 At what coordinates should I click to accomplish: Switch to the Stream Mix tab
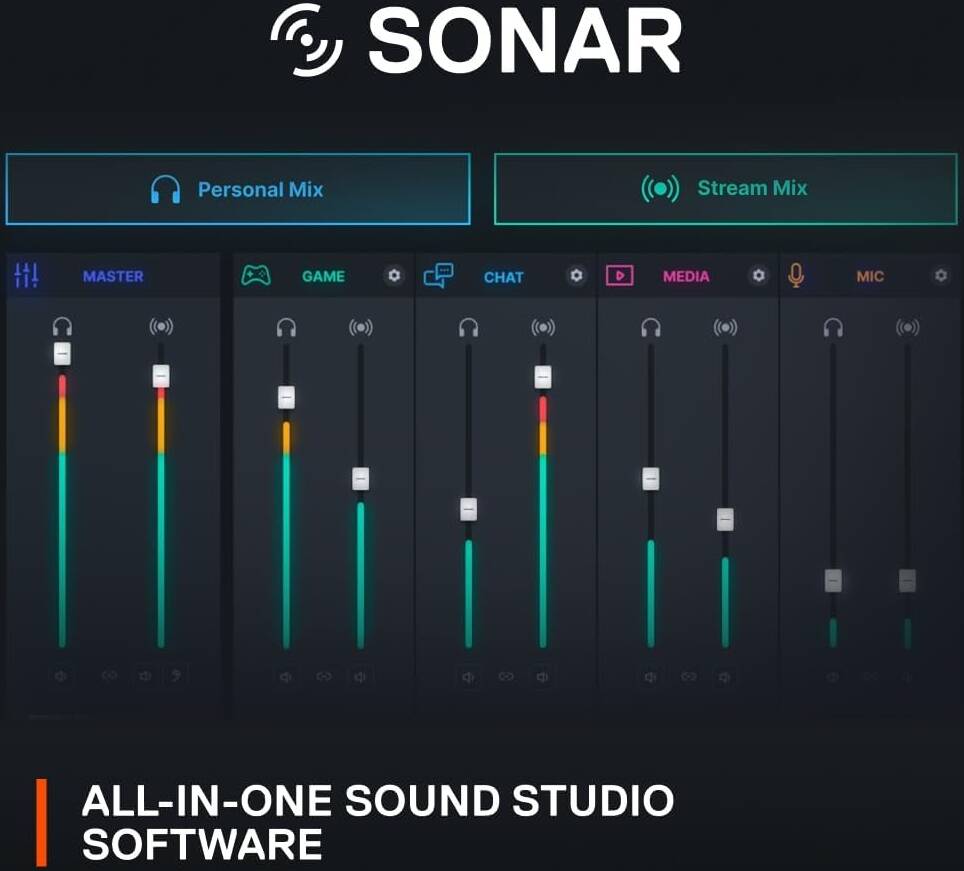(725, 188)
